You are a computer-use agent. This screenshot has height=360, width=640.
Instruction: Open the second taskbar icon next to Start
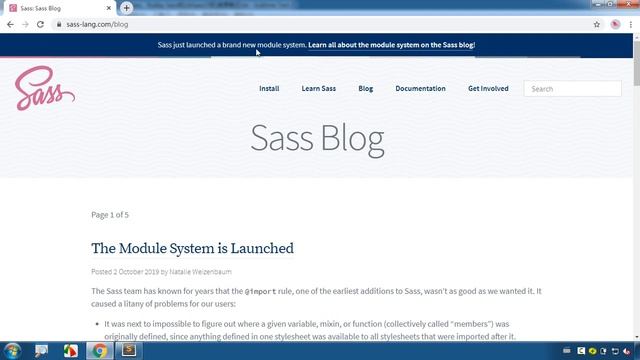coord(41,351)
